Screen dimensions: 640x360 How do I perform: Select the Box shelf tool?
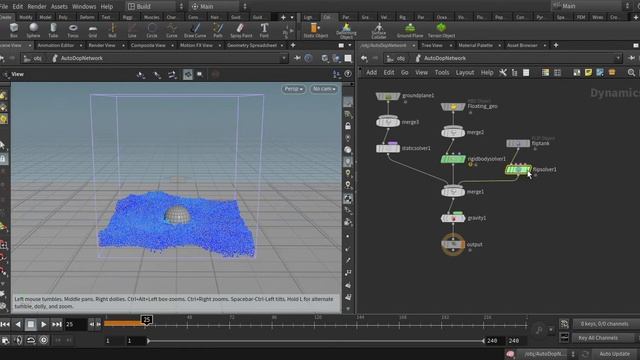(14, 30)
